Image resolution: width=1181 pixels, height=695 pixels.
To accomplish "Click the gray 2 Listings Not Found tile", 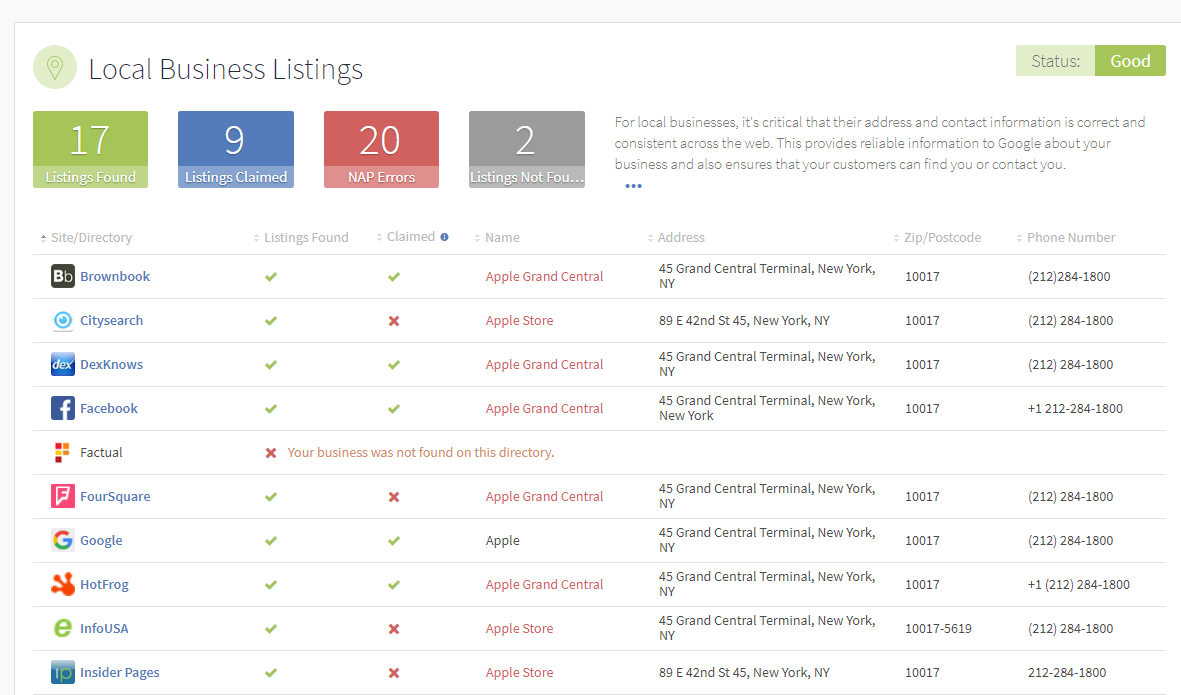I will [526, 149].
